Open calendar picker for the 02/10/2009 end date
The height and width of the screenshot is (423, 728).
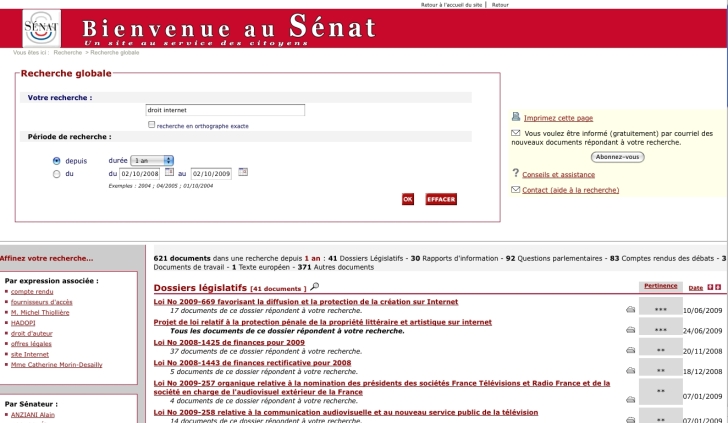click(243, 172)
